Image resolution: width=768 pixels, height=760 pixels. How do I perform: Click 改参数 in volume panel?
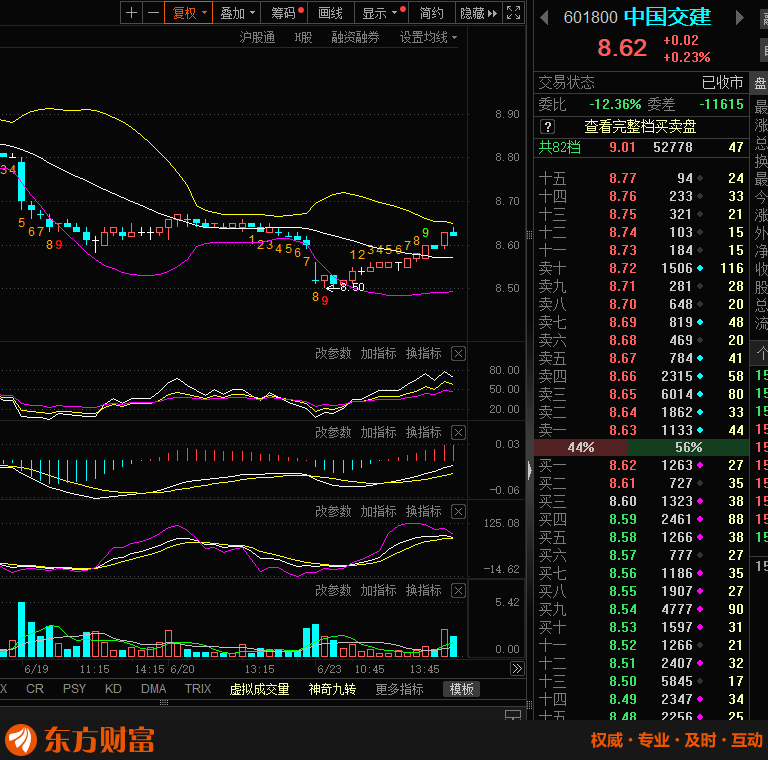click(x=333, y=590)
